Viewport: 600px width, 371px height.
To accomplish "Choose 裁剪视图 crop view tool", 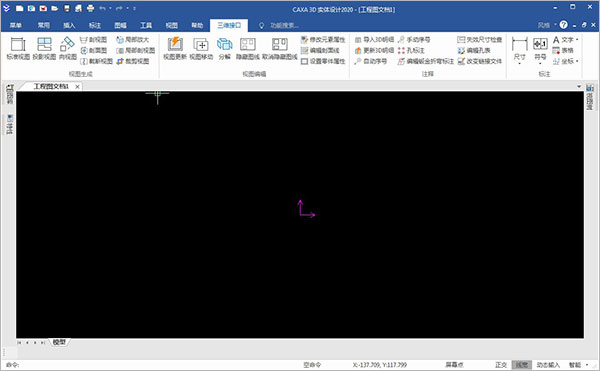I will coord(132,61).
